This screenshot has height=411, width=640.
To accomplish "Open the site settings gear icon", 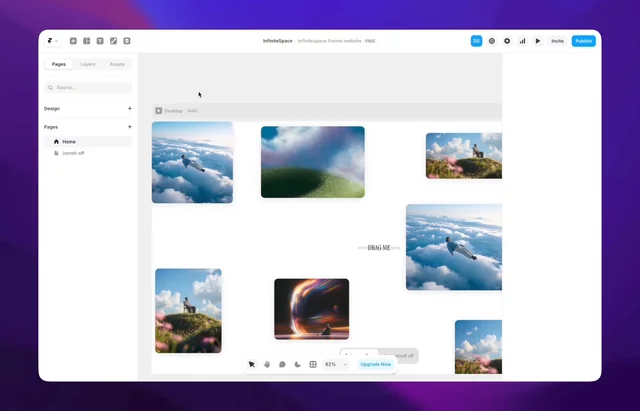I will tap(507, 41).
